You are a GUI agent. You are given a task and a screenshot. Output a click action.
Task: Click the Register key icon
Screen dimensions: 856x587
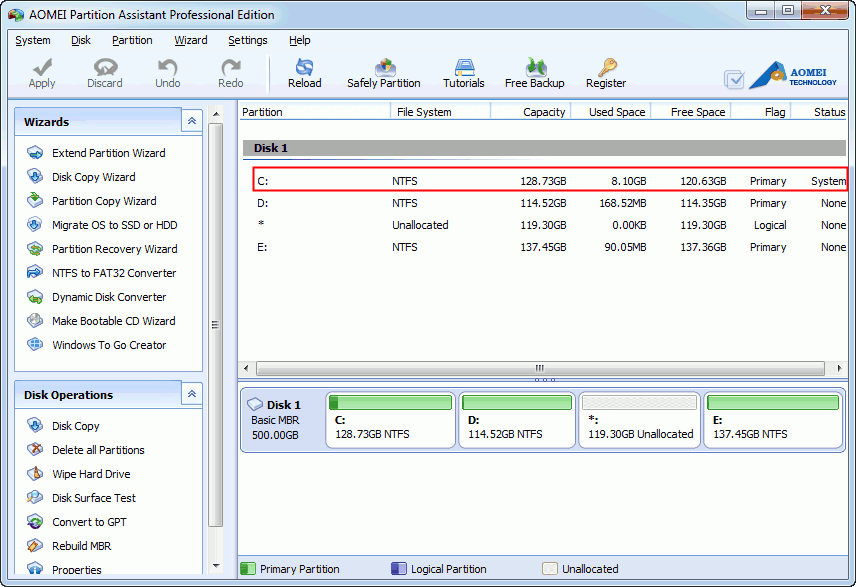pyautogui.click(x=607, y=67)
